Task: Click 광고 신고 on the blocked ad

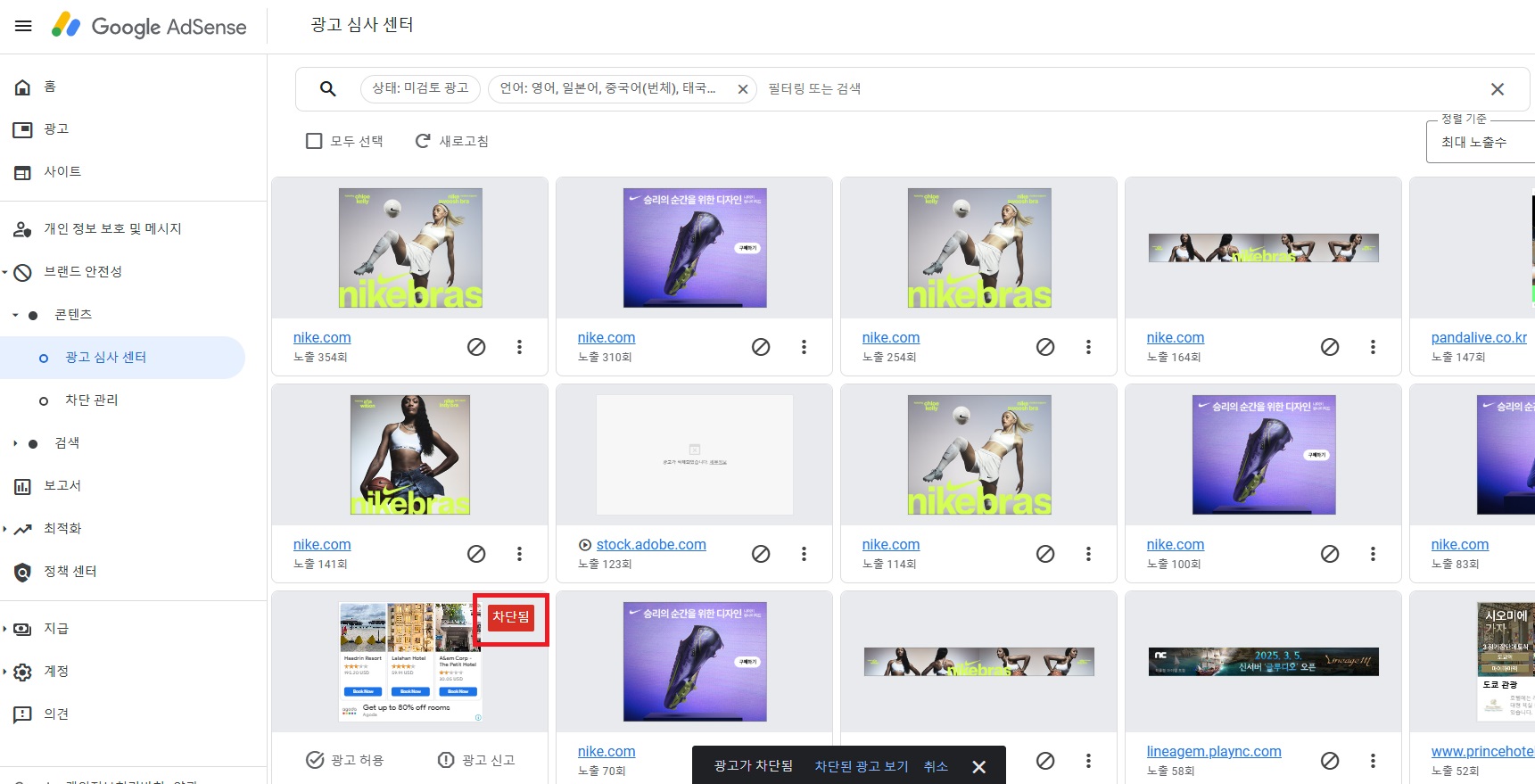Action: coord(475,760)
